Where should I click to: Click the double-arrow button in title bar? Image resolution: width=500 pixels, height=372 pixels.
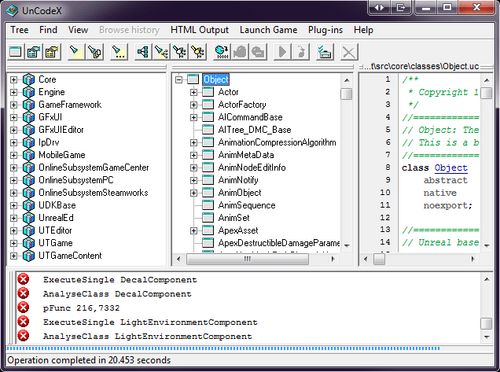pyautogui.click(x=379, y=7)
